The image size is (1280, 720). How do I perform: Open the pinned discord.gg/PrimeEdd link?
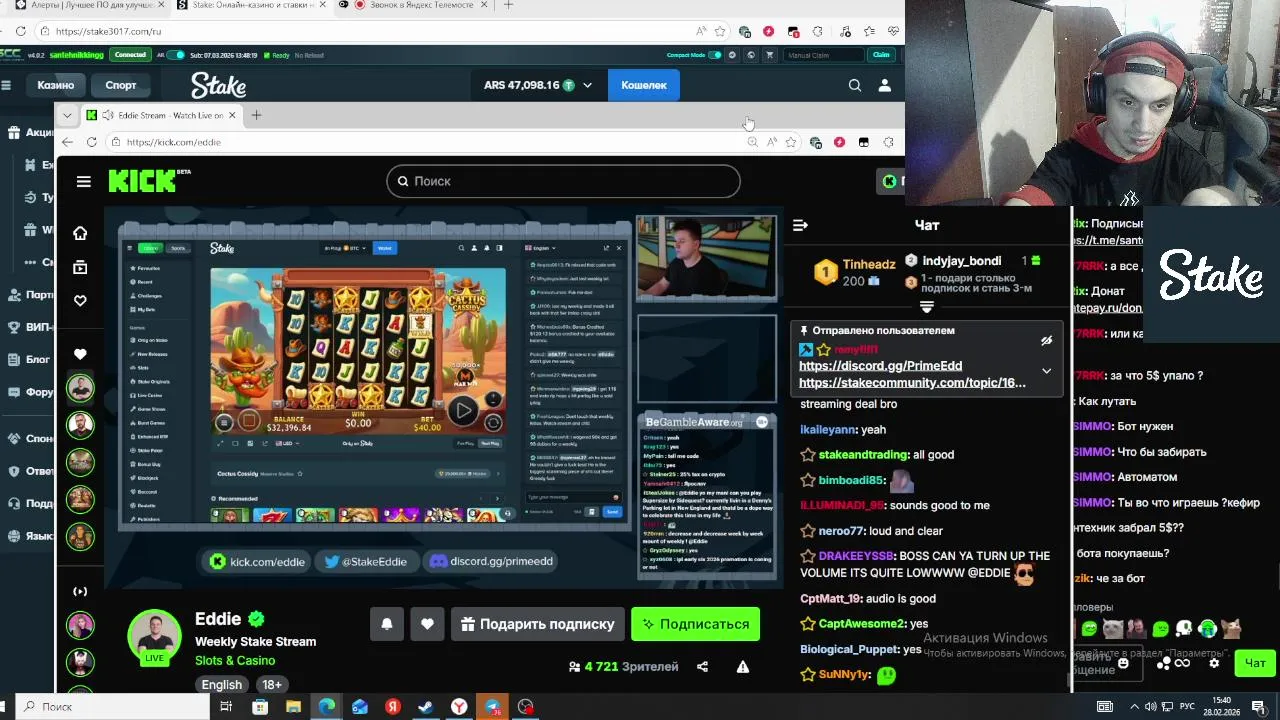tap(880, 366)
